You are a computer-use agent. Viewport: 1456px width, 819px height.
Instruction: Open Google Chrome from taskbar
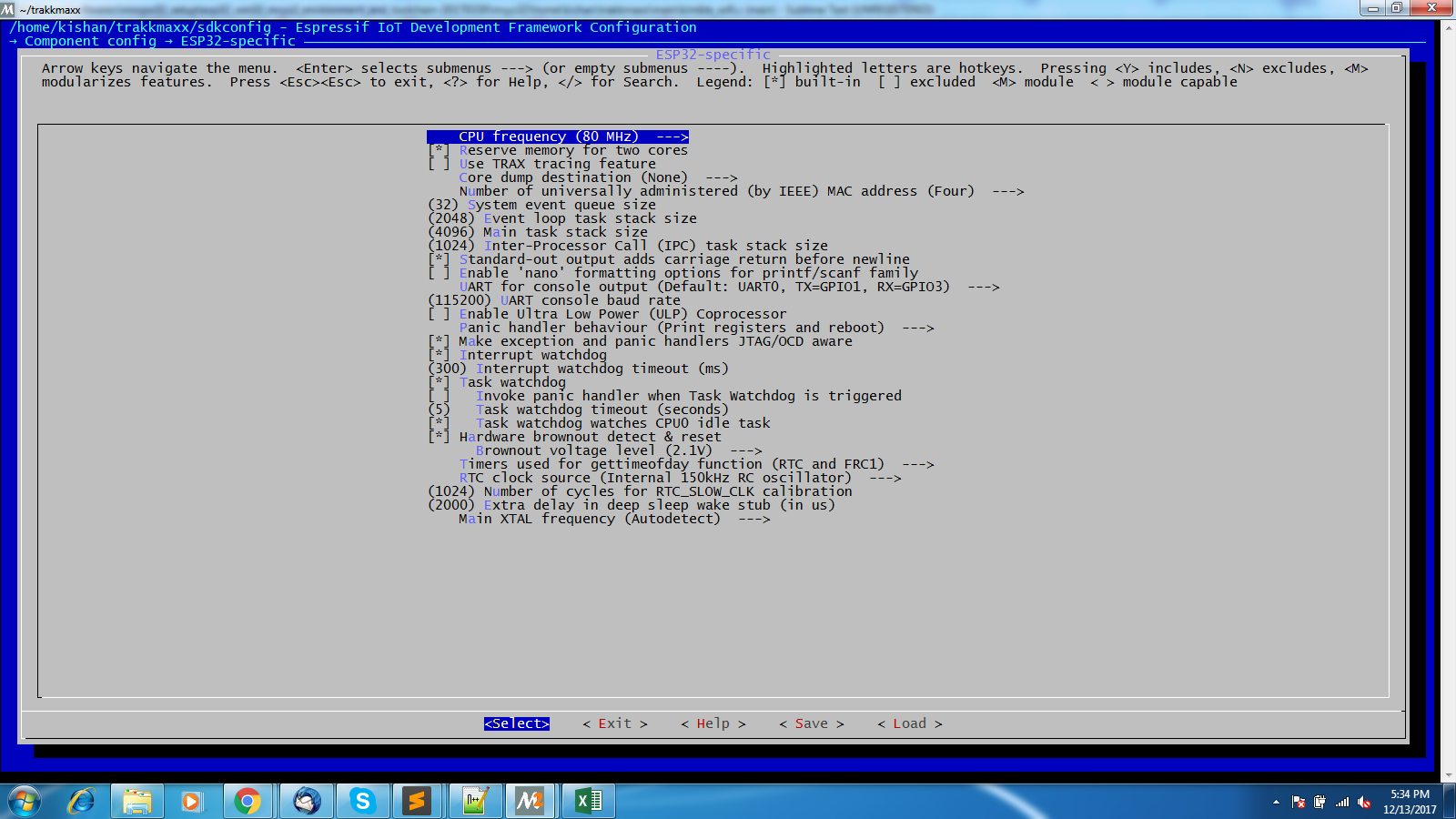[x=248, y=802]
